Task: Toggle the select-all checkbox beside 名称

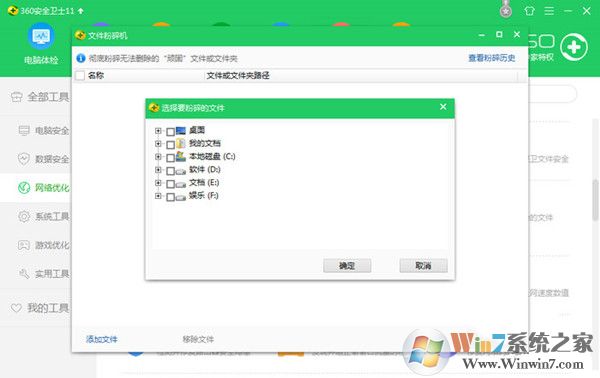Action: pyautogui.click(x=80, y=75)
